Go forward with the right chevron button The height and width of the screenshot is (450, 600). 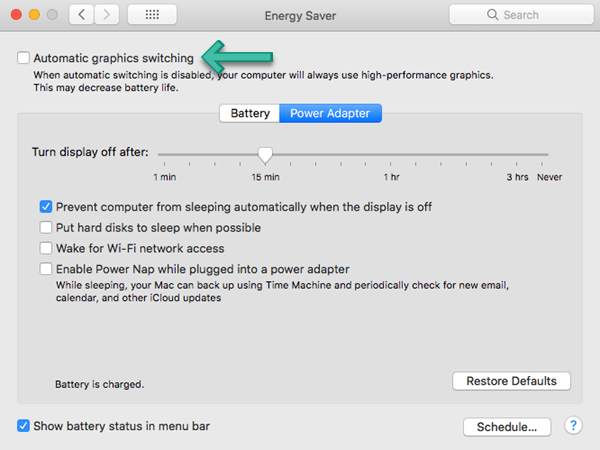click(x=106, y=15)
